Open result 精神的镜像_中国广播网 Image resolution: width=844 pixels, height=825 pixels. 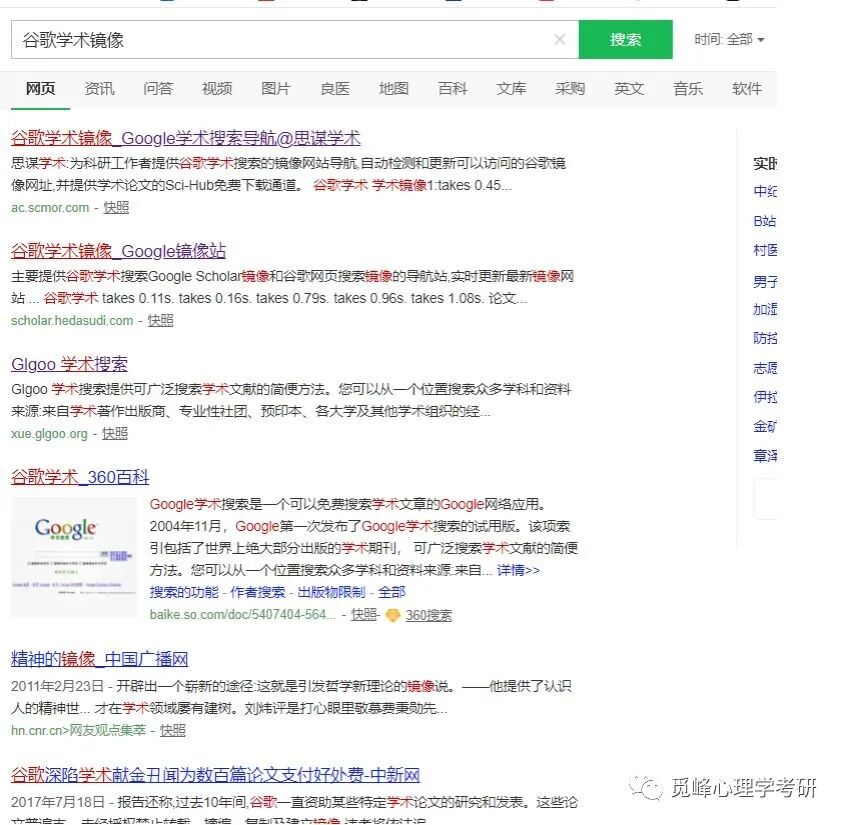pyautogui.click(x=100, y=659)
